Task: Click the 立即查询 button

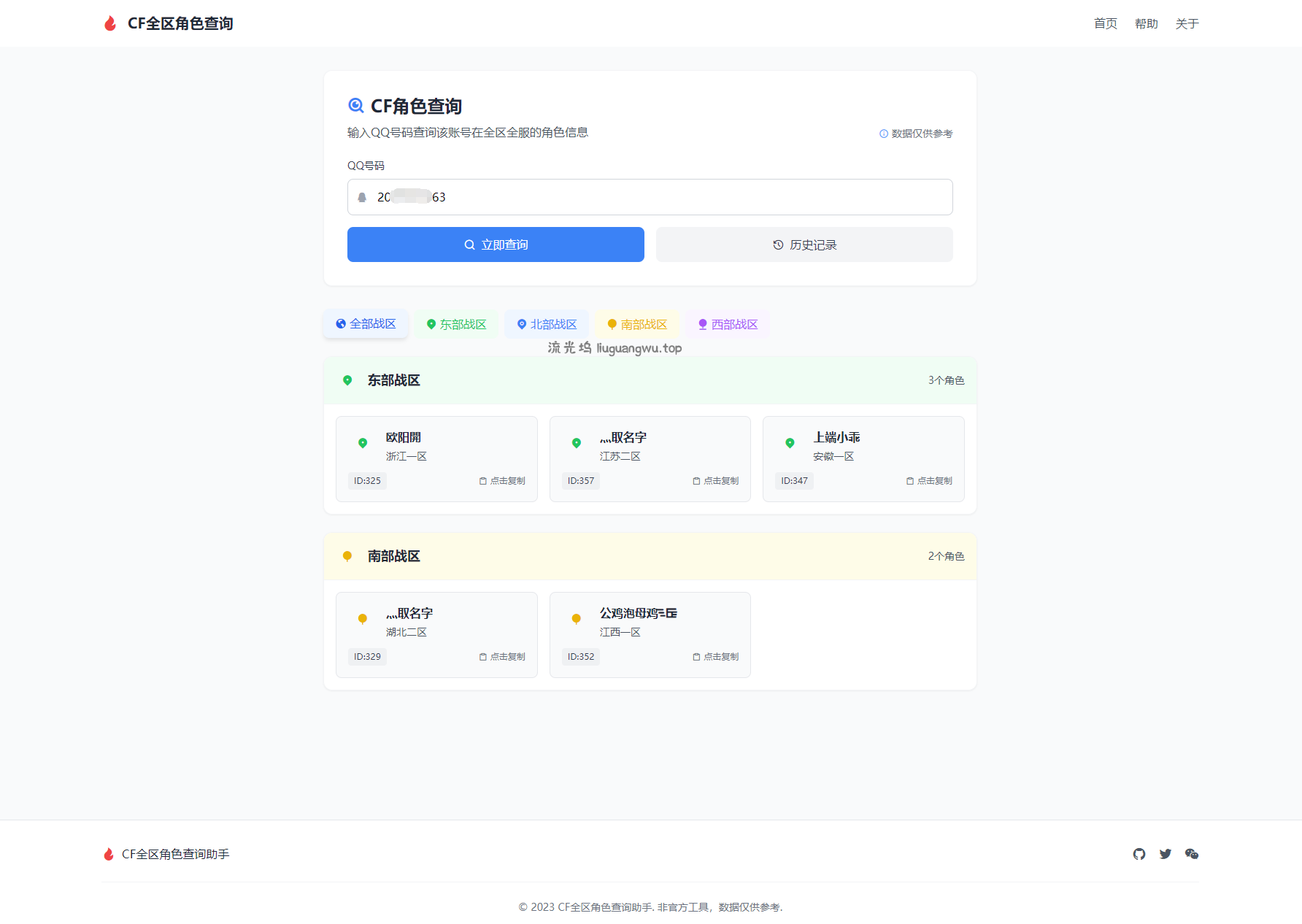Action: (x=496, y=245)
